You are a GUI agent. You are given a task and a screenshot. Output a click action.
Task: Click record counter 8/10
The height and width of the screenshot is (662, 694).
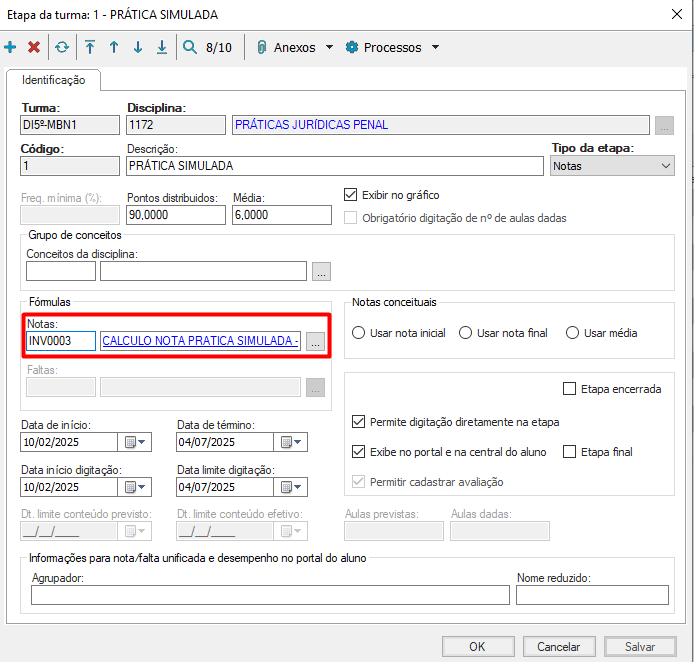pyautogui.click(x=219, y=47)
